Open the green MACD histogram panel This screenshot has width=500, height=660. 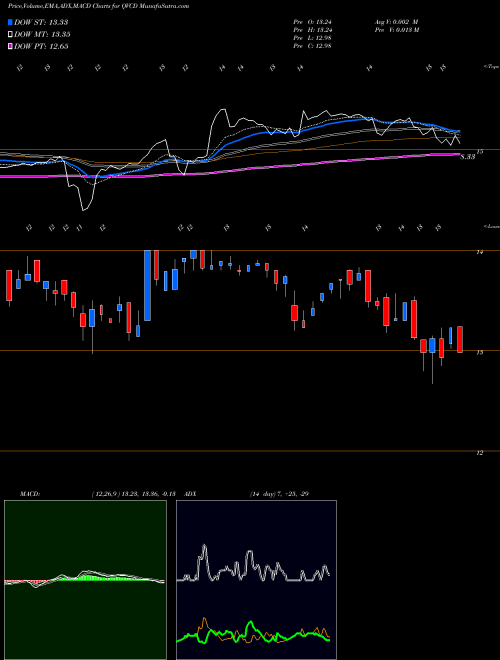click(85, 580)
